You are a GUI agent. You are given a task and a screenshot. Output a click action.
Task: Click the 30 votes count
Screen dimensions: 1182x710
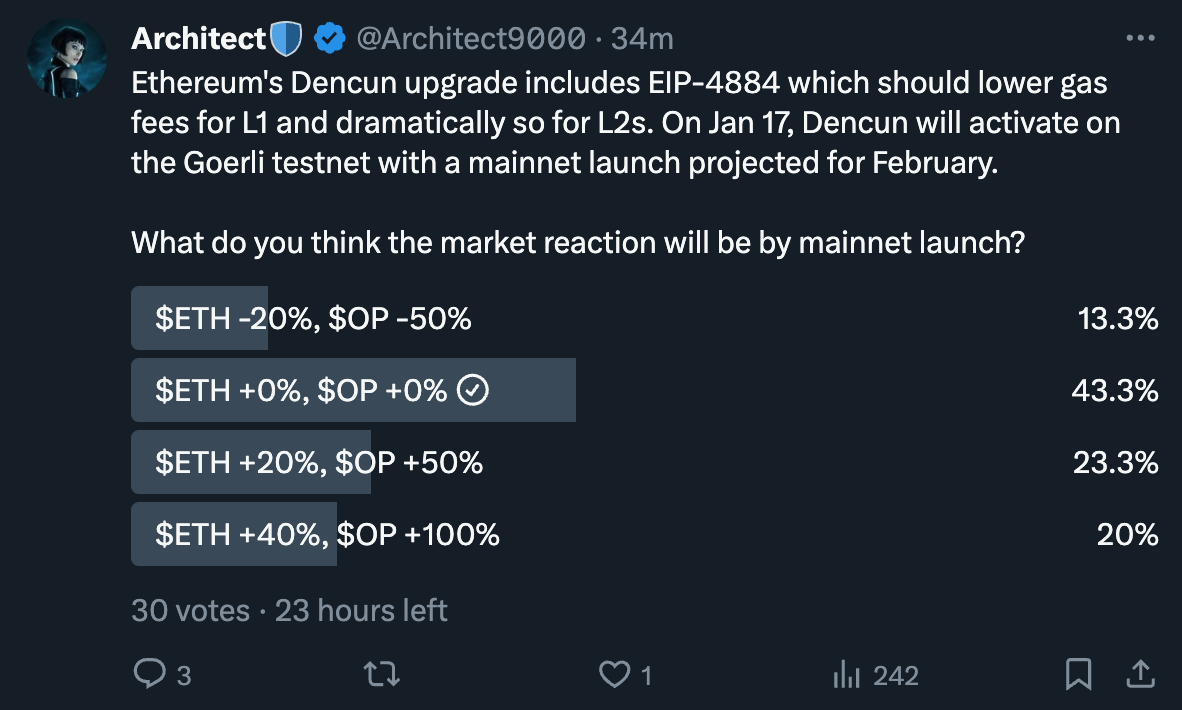point(190,610)
